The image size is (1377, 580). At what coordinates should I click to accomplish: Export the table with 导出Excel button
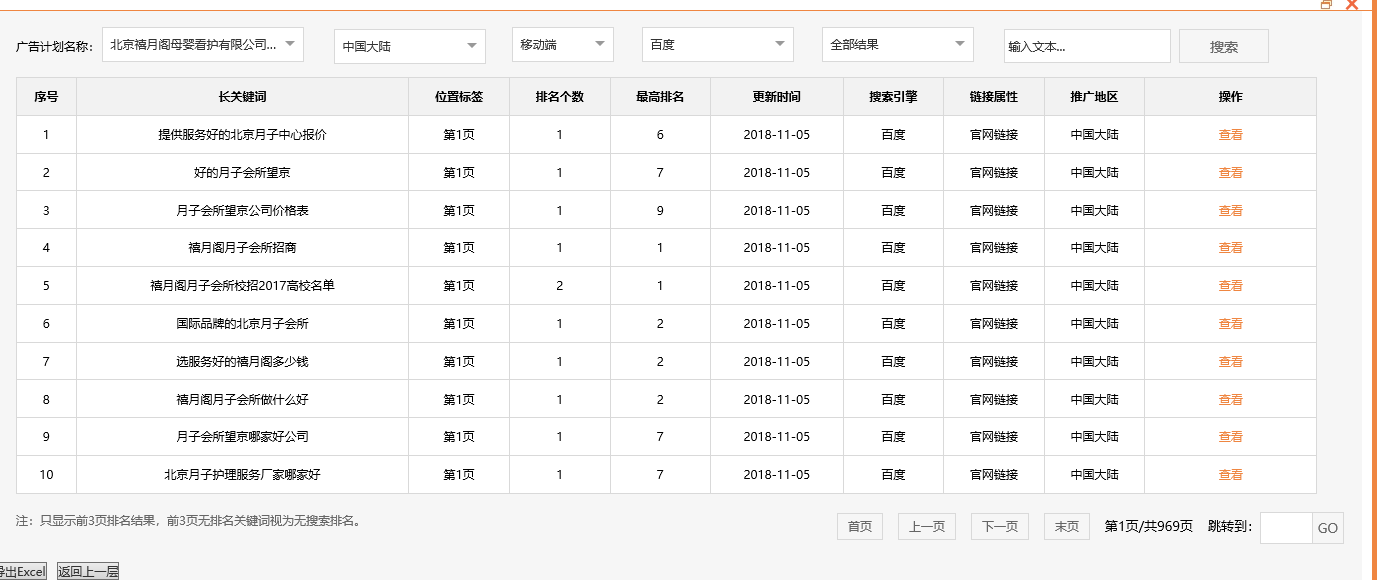[22, 569]
